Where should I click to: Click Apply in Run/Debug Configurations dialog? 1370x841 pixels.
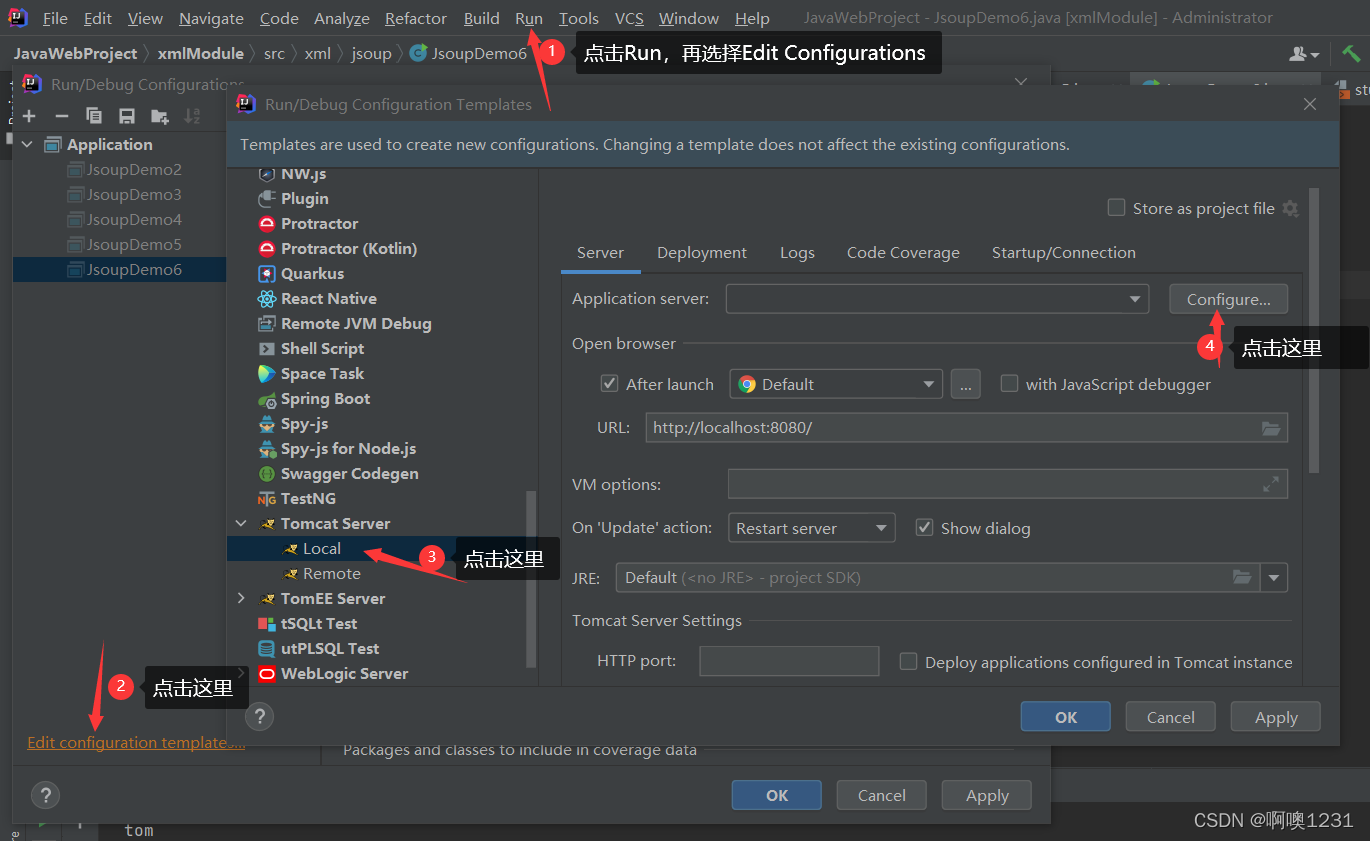[987, 795]
